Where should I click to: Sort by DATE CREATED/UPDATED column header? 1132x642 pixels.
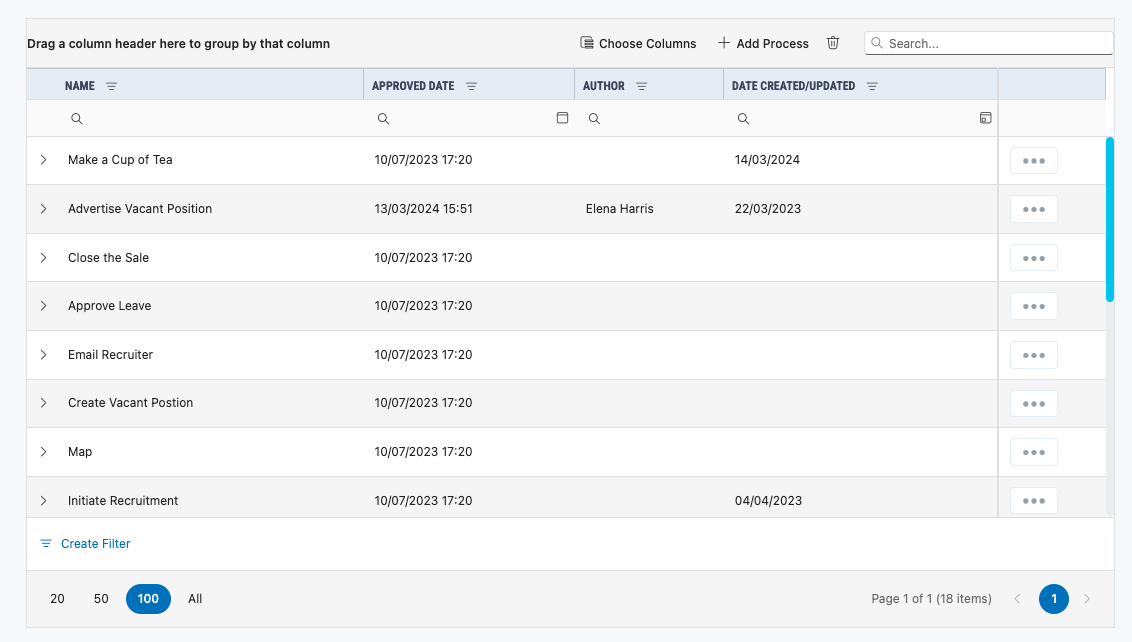[x=793, y=86]
